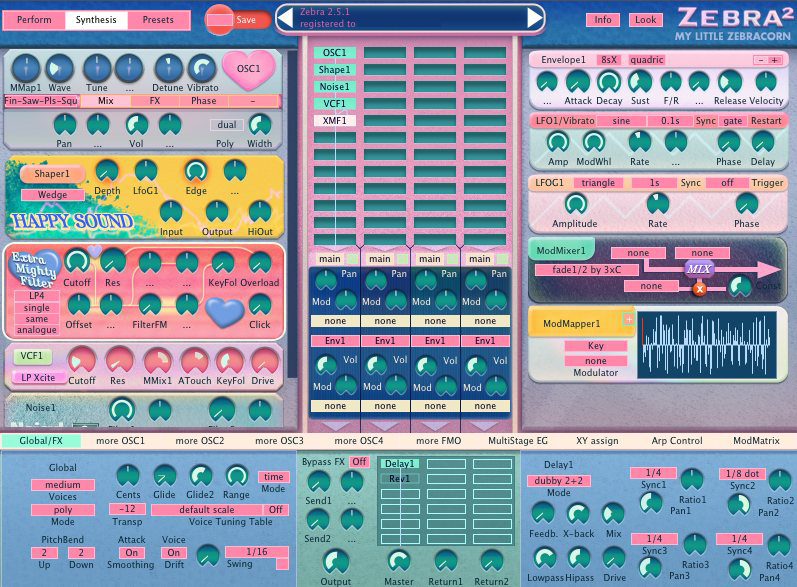Switch to the Presets tab

click(x=158, y=20)
